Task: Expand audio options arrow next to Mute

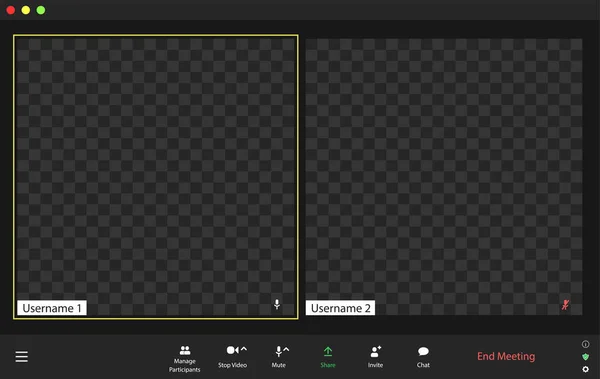Action: 286,349
